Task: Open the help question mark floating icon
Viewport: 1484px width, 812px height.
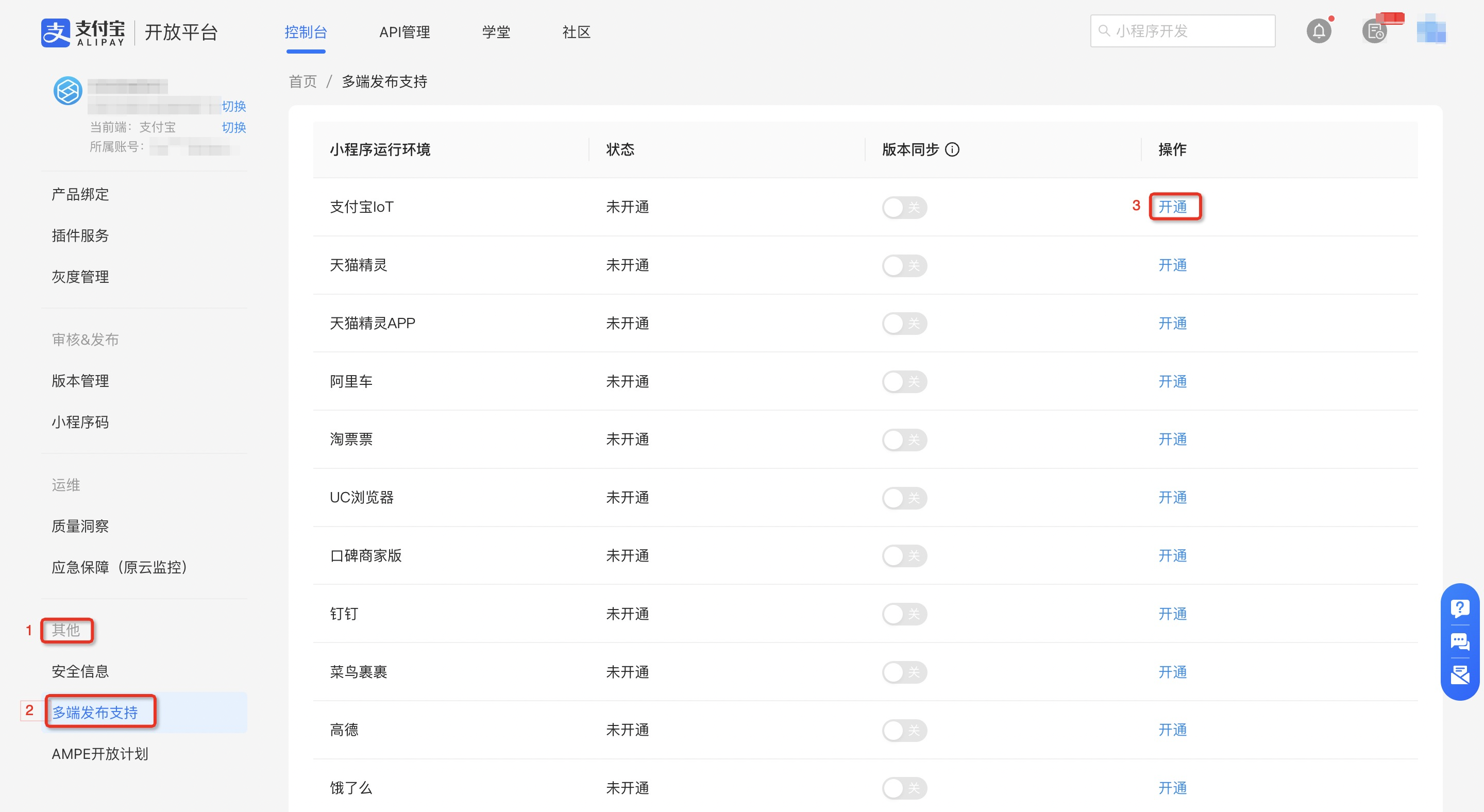Action: click(x=1460, y=608)
